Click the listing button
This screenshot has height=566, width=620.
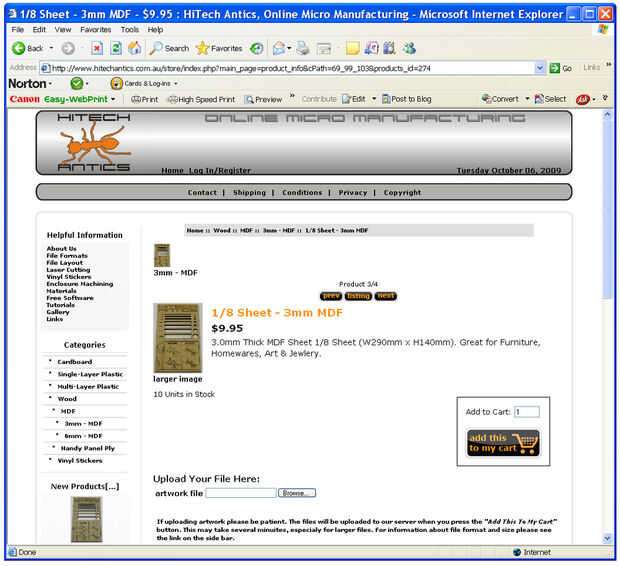(x=358, y=296)
